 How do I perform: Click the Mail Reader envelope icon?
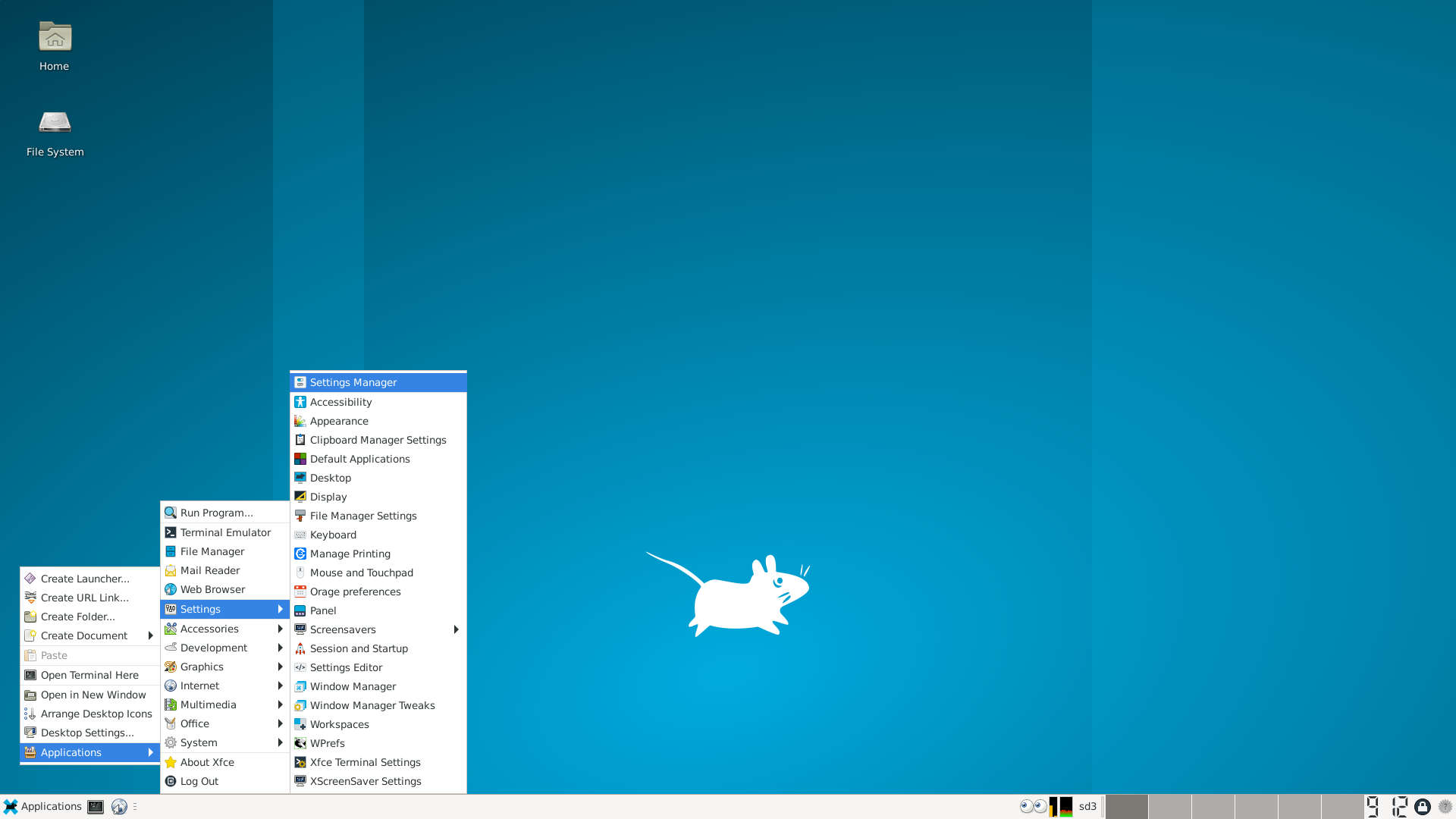171,570
